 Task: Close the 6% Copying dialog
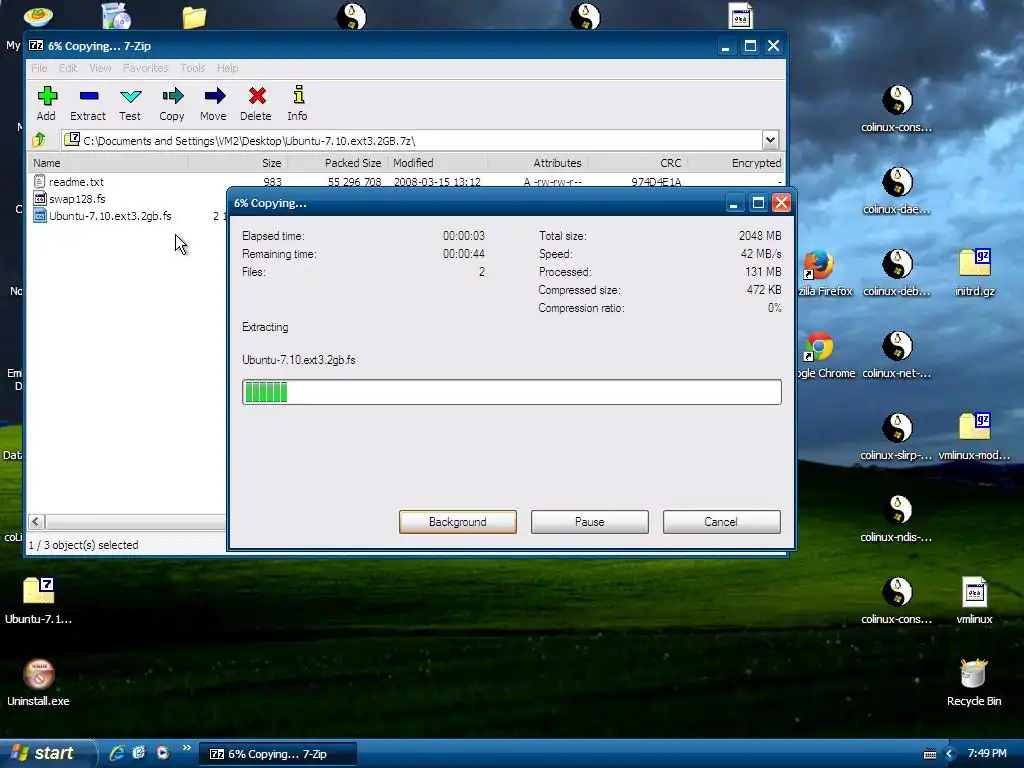coord(781,202)
